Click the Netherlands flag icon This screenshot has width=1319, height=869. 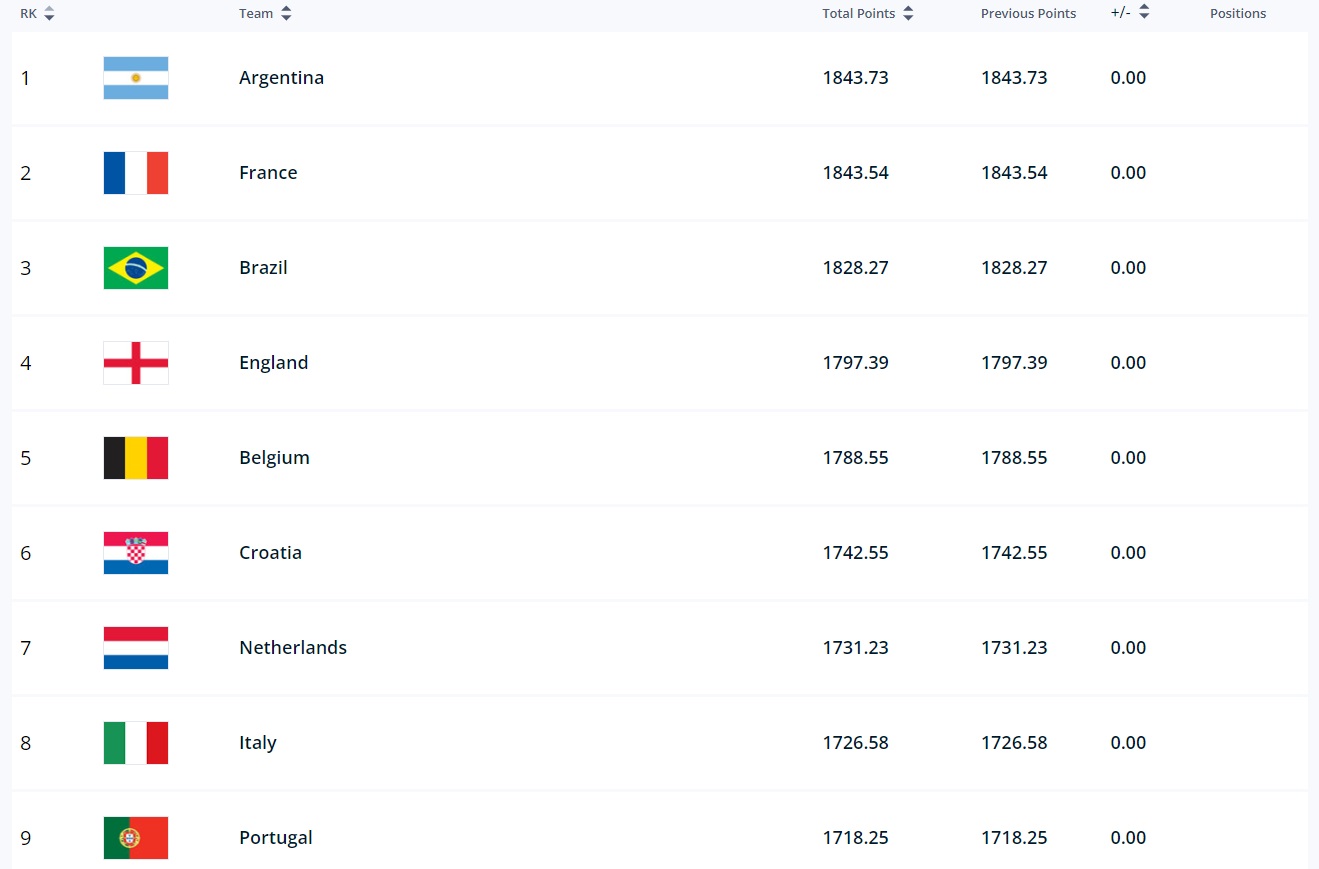(135, 647)
